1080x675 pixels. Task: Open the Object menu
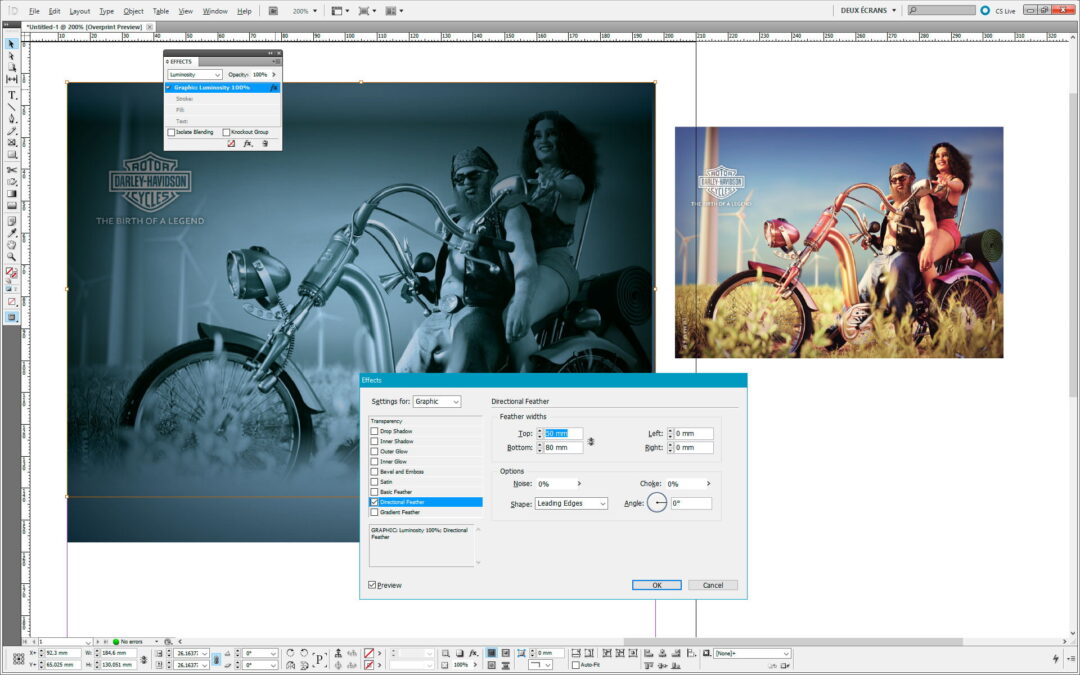(x=133, y=11)
